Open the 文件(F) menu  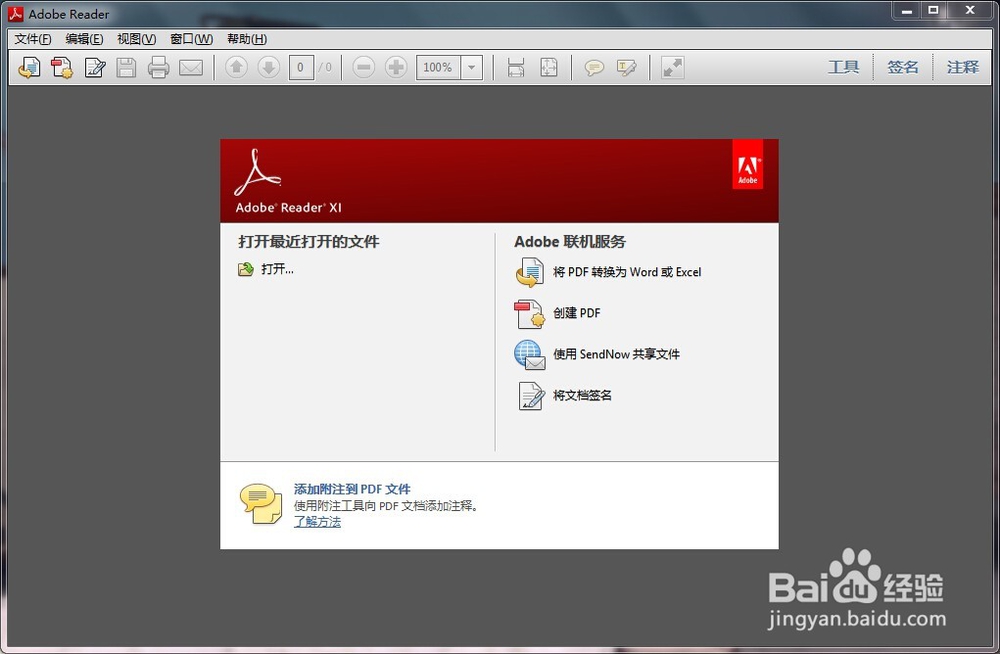pyautogui.click(x=33, y=39)
